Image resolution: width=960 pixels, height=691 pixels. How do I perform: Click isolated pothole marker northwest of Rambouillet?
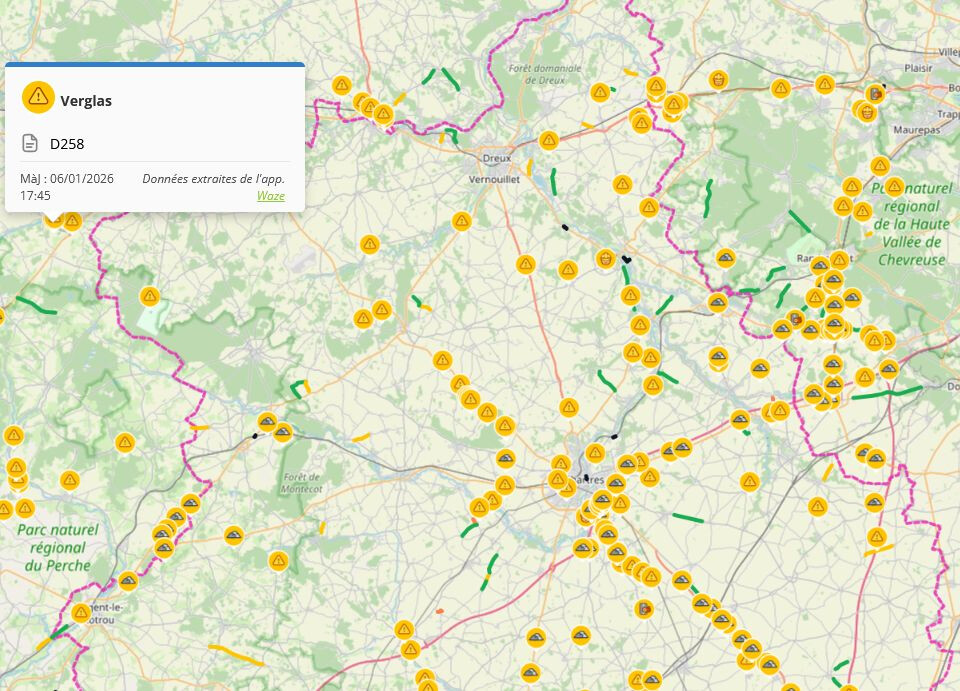pos(725,258)
